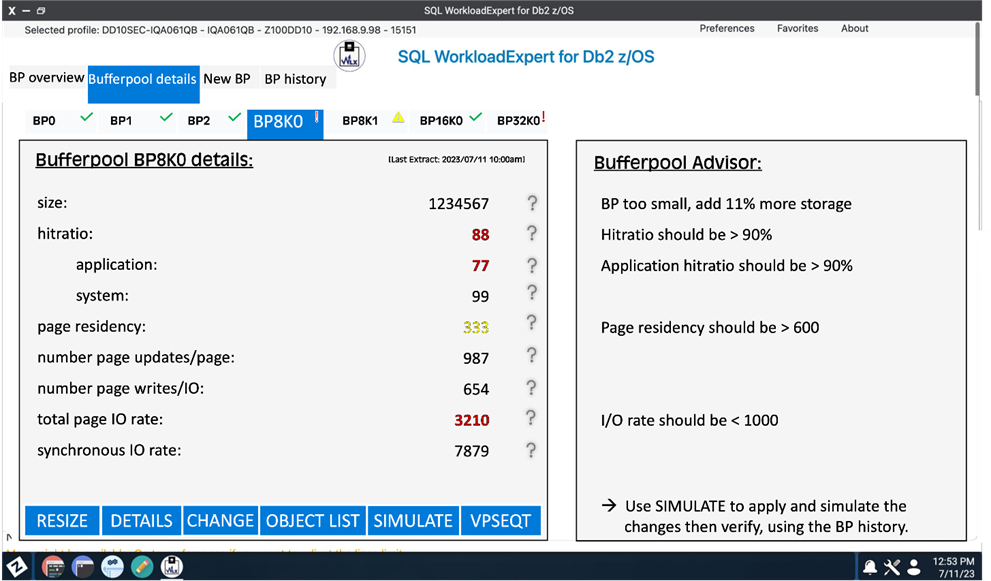Click the SIMULATE button
This screenshot has width=991, height=581.
[413, 521]
